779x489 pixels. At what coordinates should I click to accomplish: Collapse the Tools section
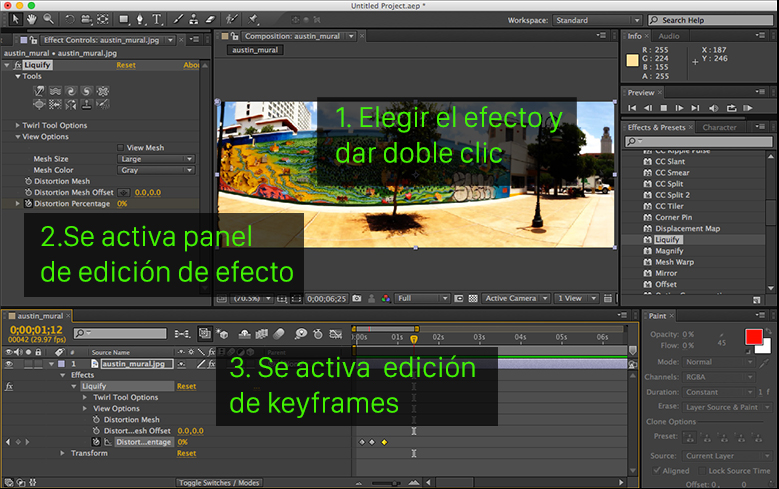point(17,76)
